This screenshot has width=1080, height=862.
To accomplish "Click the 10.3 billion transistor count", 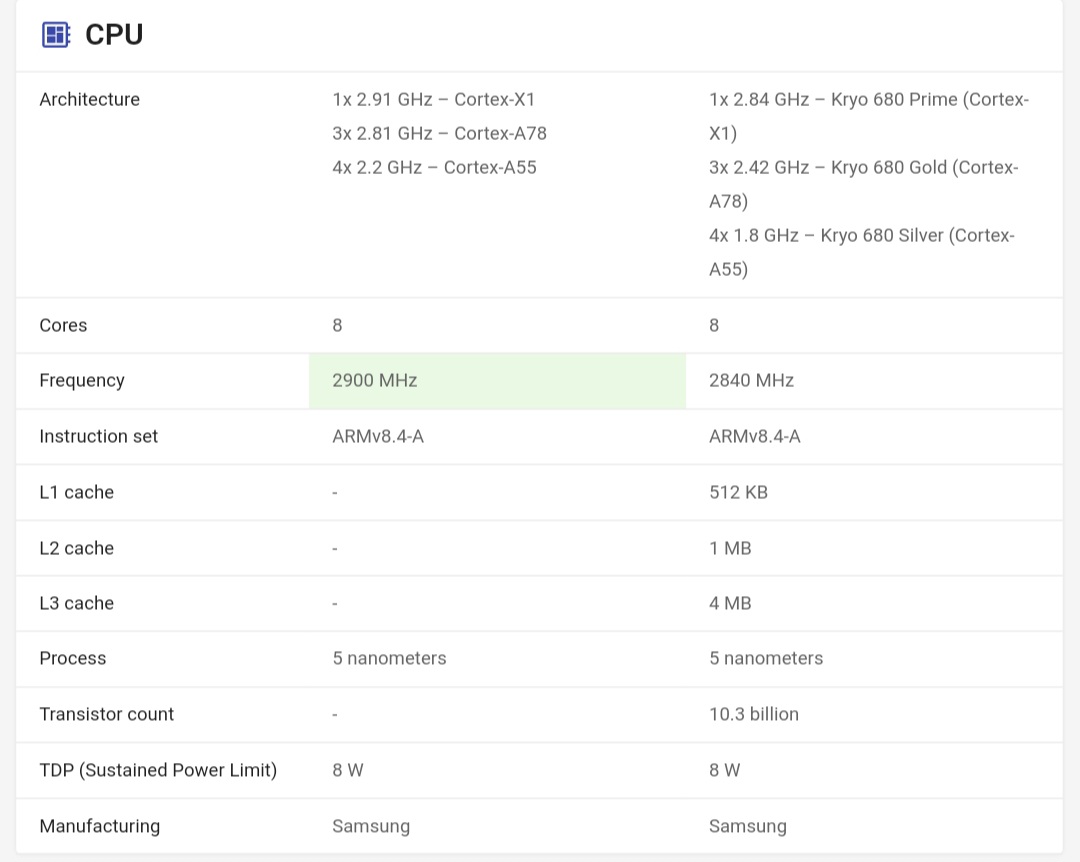I will point(754,714).
